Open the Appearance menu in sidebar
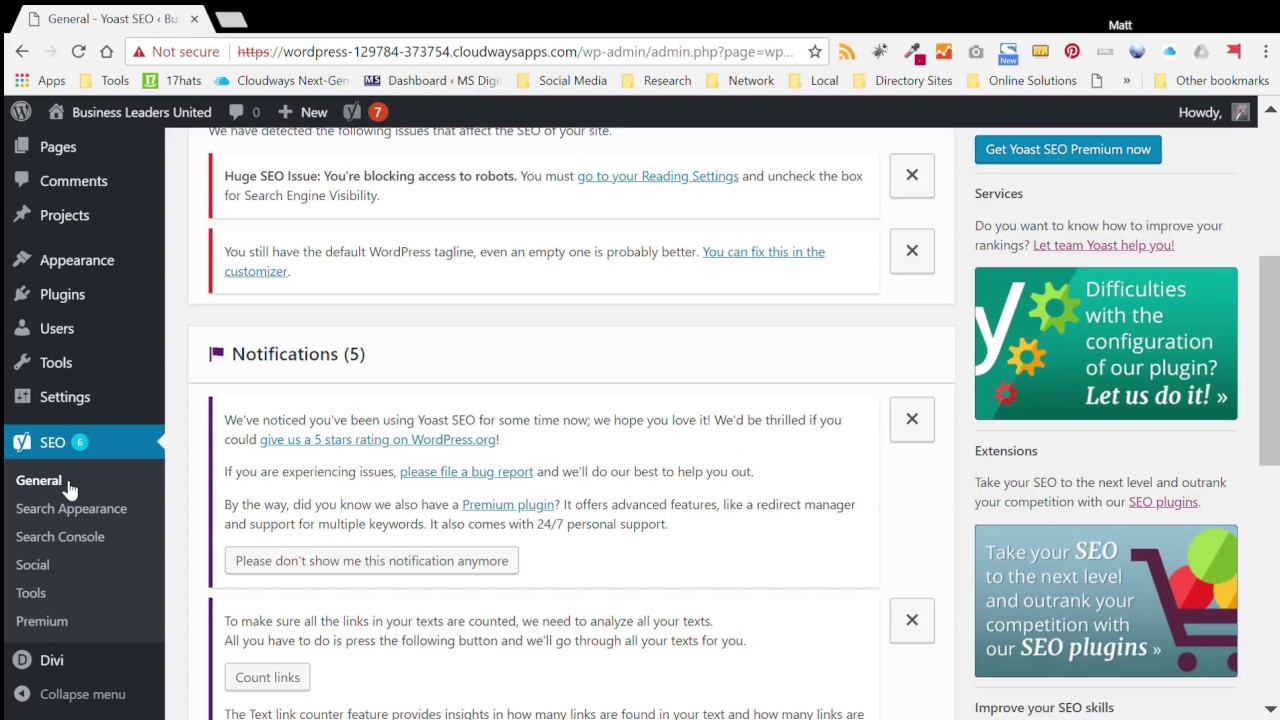 click(x=77, y=260)
